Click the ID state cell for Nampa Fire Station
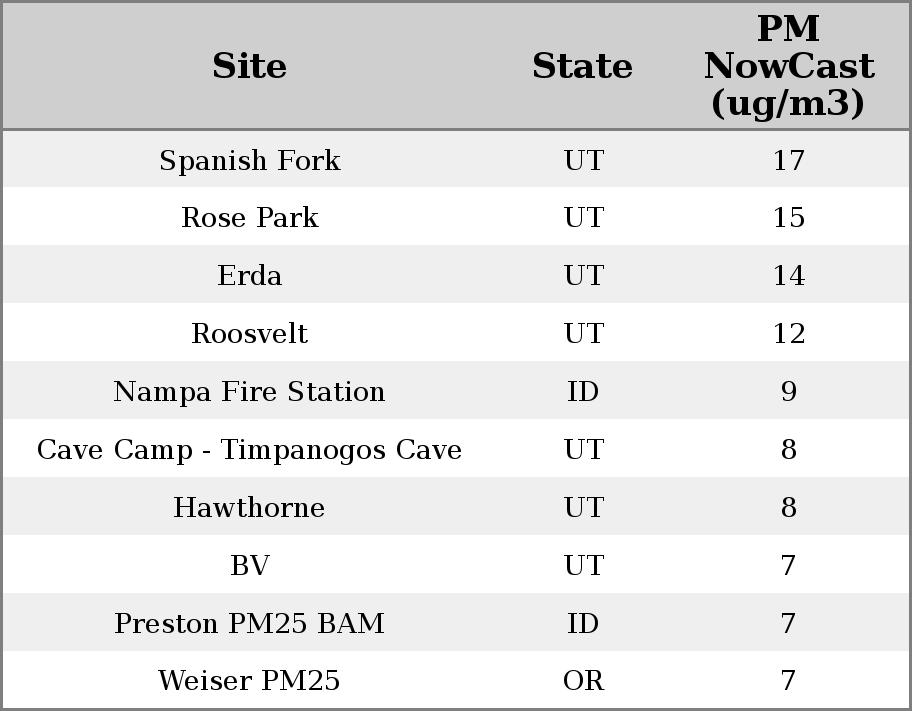The height and width of the screenshot is (711, 912). 583,392
